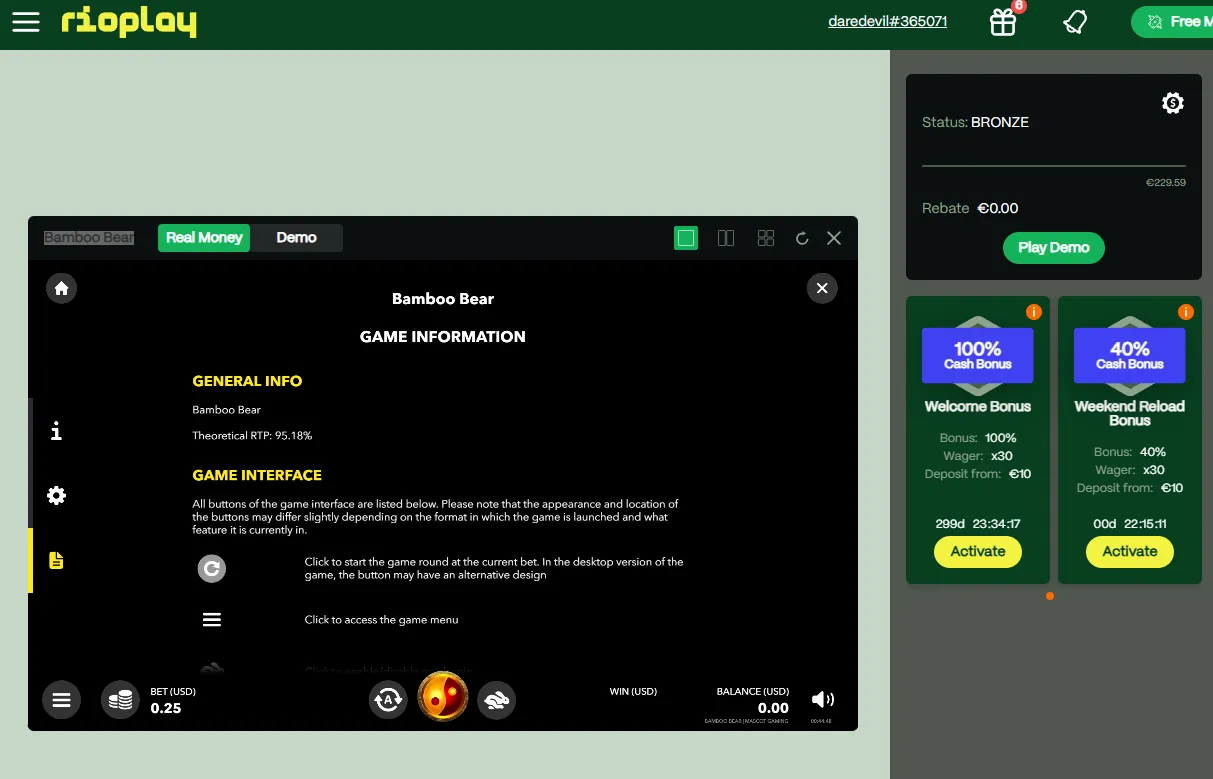Reload the Bamboo Bear game window
The width and height of the screenshot is (1213, 779).
802,238
